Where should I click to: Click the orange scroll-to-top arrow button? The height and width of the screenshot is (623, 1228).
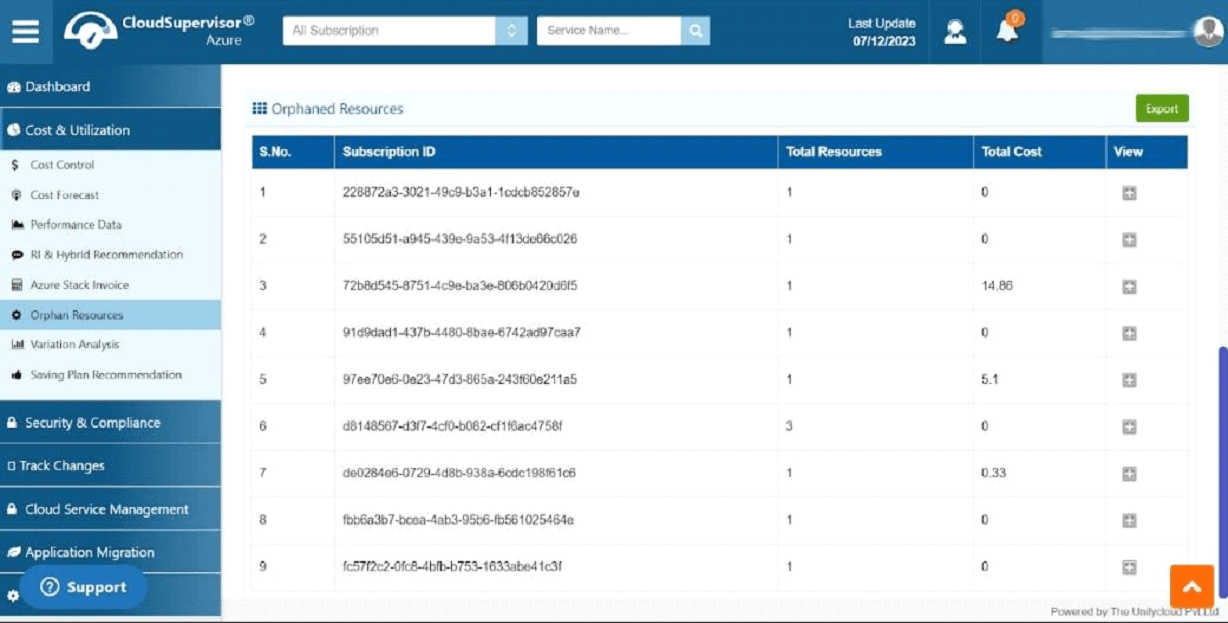click(x=1192, y=587)
